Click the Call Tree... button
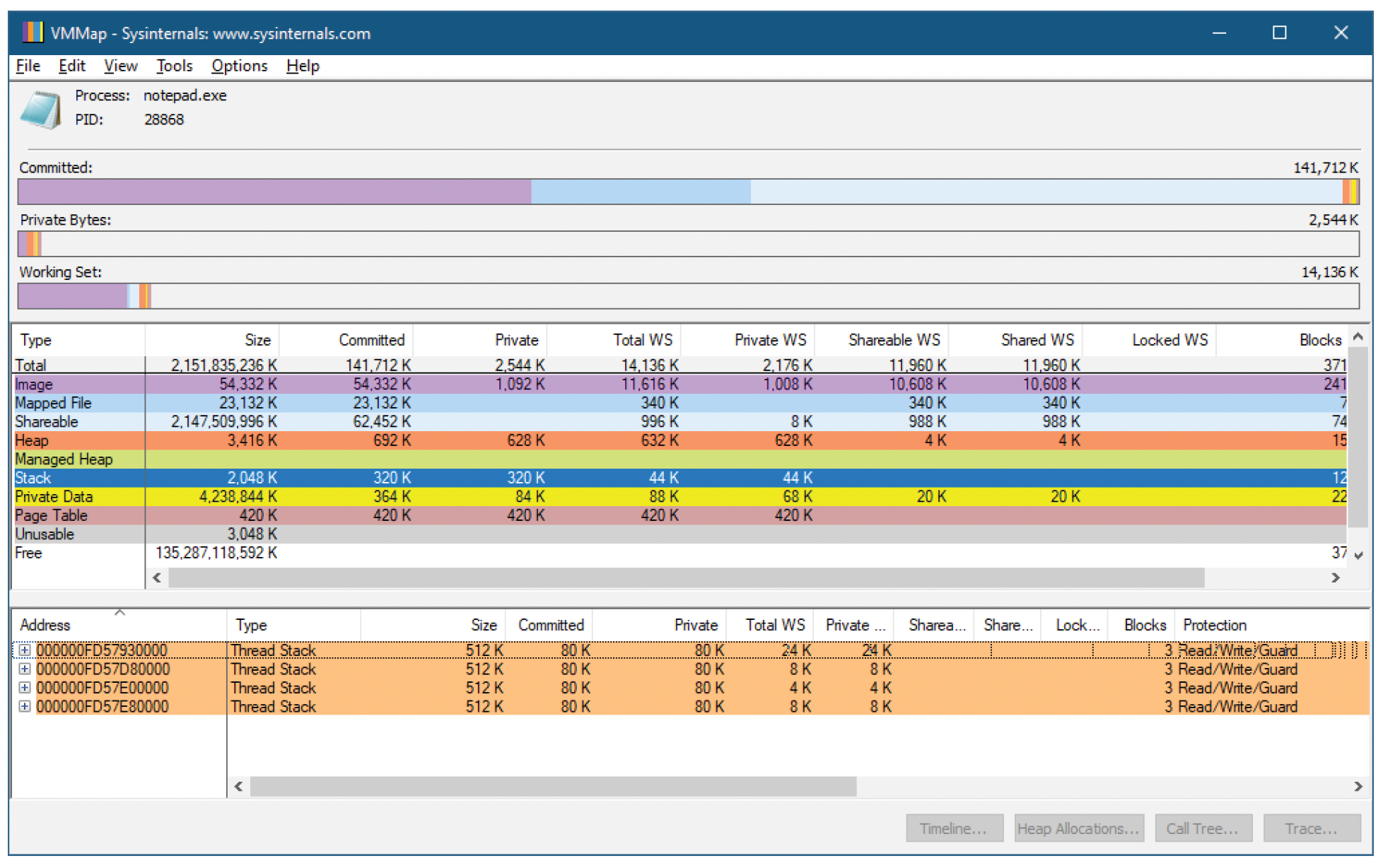 pos(1203,828)
